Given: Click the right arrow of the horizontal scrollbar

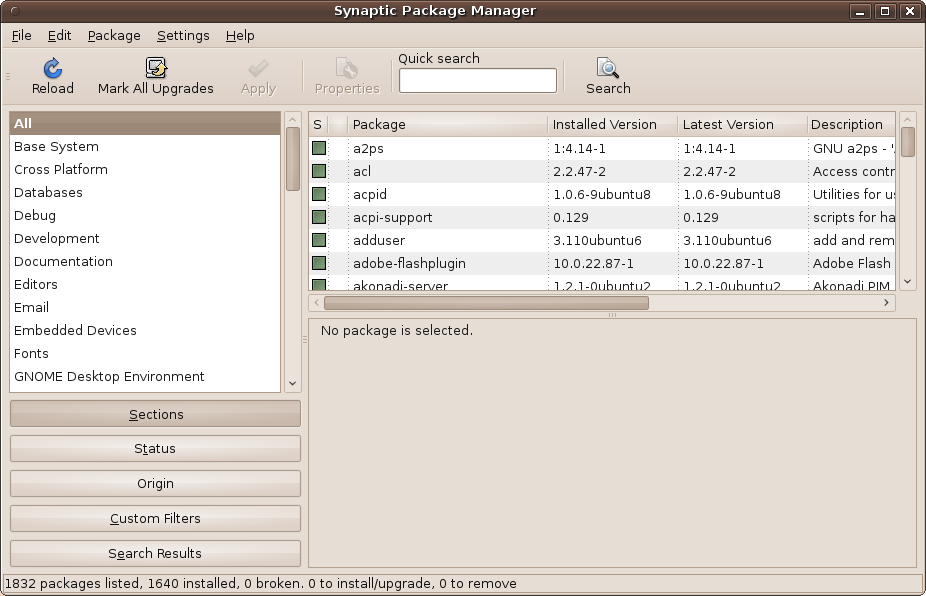Looking at the screenshot, I should (x=886, y=302).
